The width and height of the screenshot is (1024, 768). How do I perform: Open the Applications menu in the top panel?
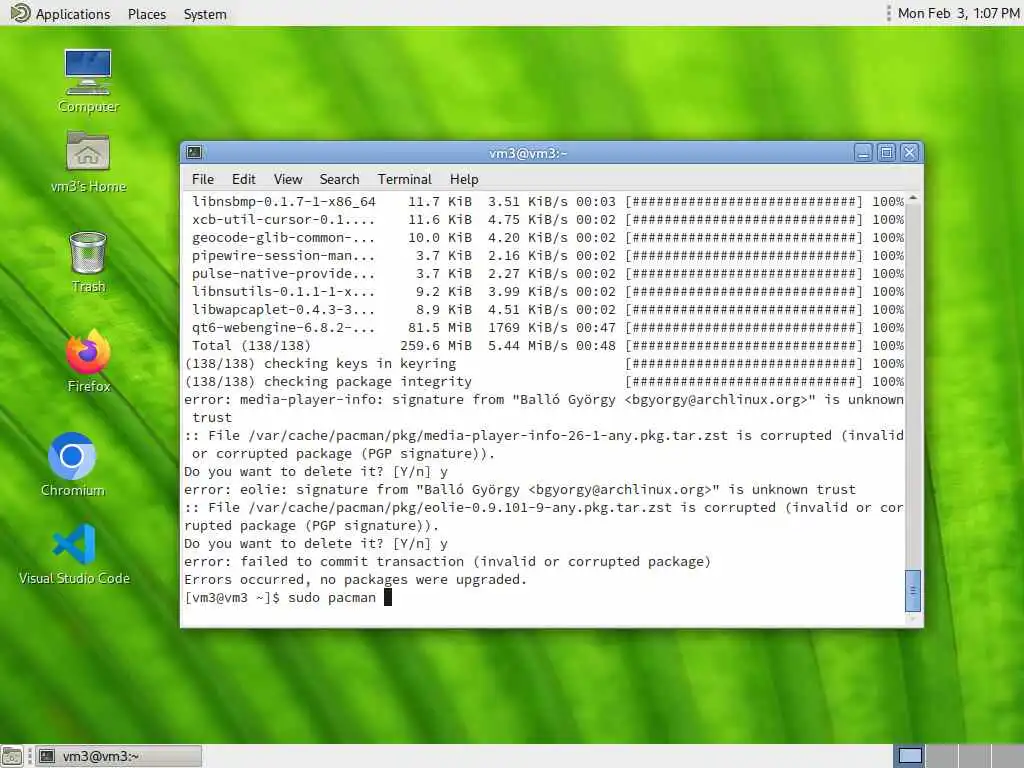click(x=72, y=14)
